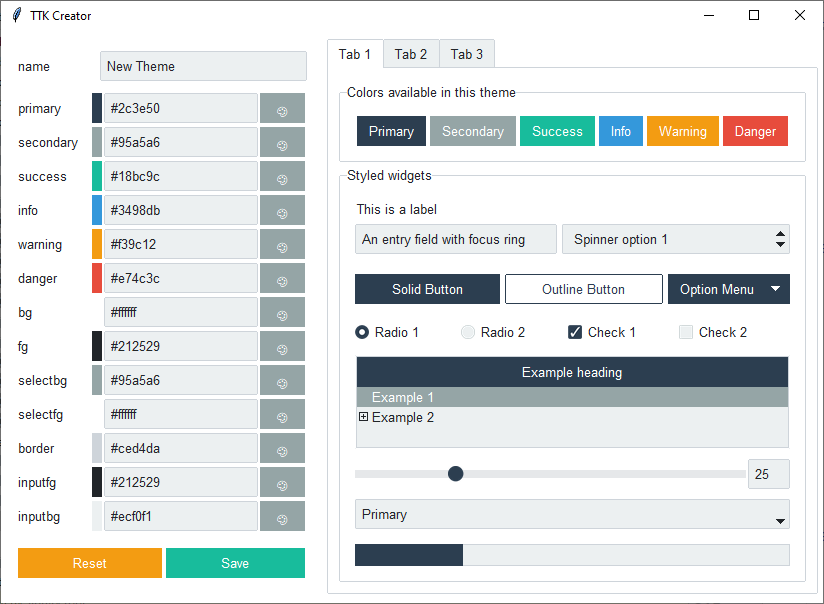824x604 pixels.
Task: Click the Warning color button
Action: [x=683, y=131]
